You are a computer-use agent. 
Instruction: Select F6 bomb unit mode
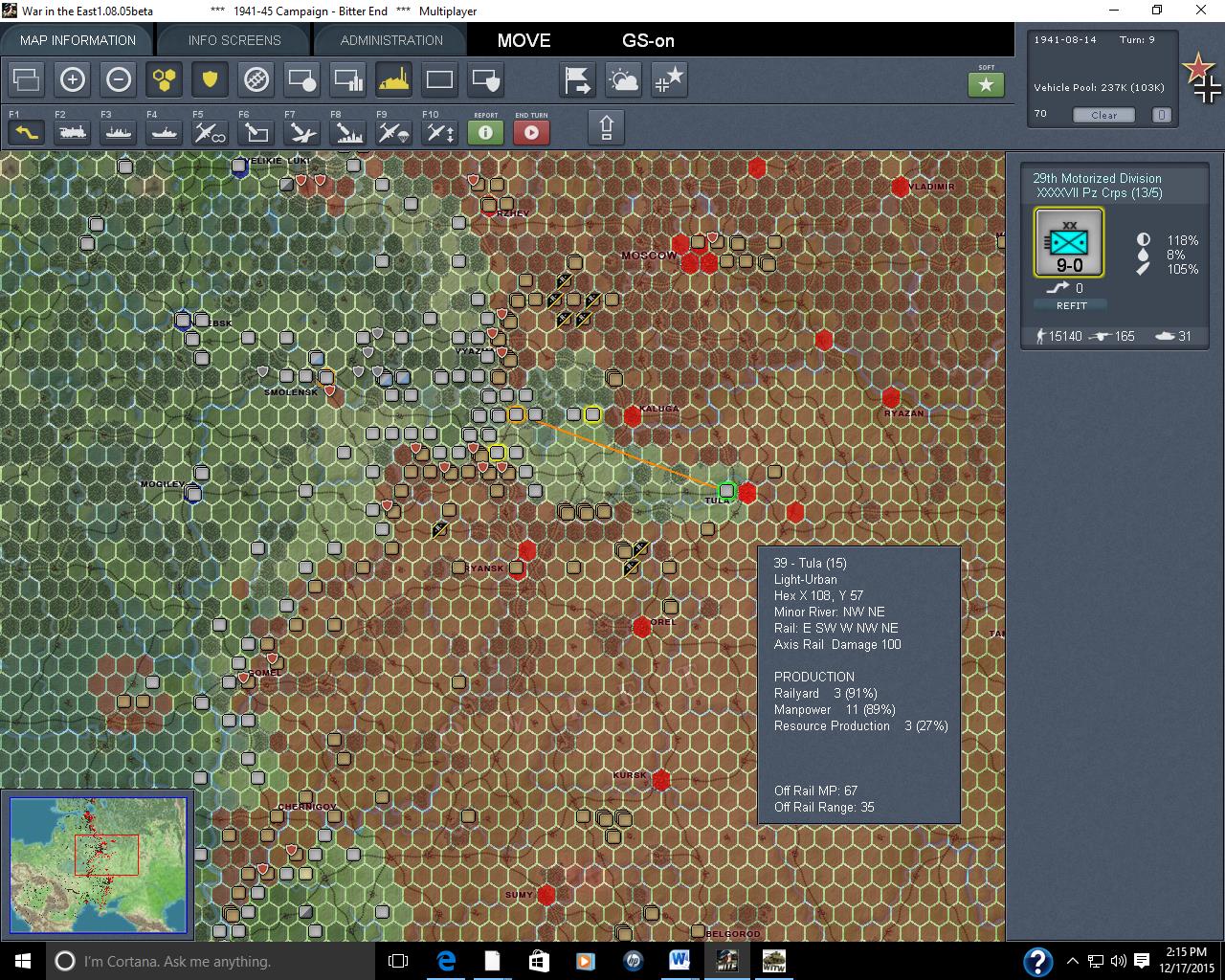[256, 132]
